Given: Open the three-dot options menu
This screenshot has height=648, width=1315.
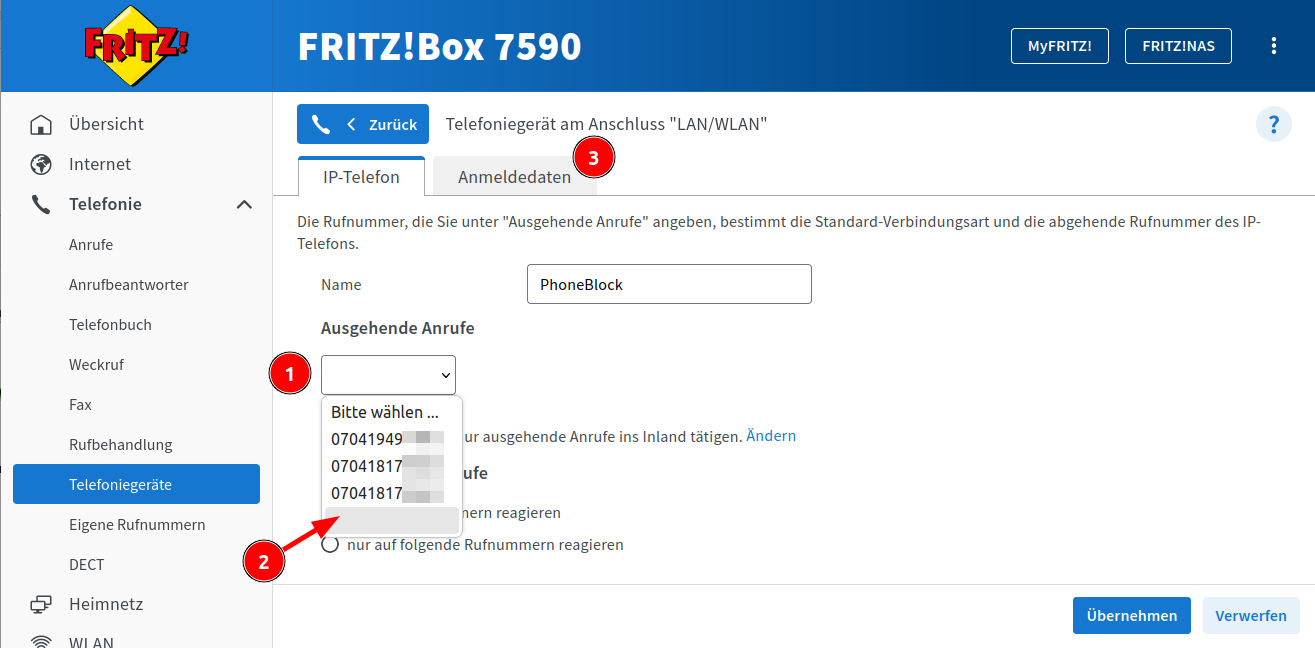Looking at the screenshot, I should point(1273,46).
